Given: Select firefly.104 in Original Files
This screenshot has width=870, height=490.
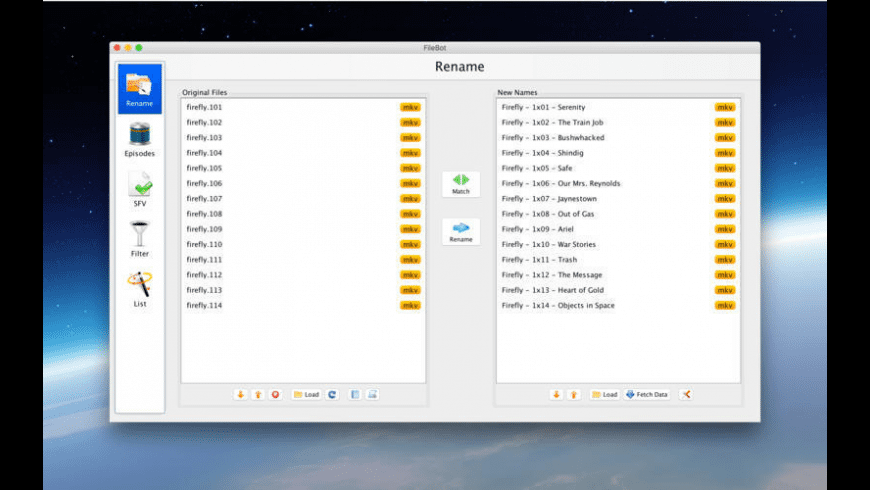Looking at the screenshot, I should [x=303, y=153].
